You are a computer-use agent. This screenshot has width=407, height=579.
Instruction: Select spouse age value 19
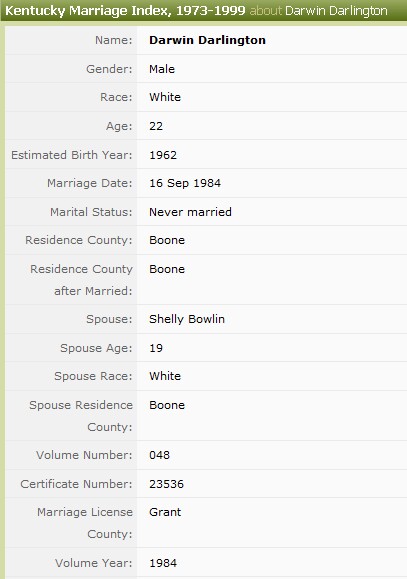(x=156, y=348)
